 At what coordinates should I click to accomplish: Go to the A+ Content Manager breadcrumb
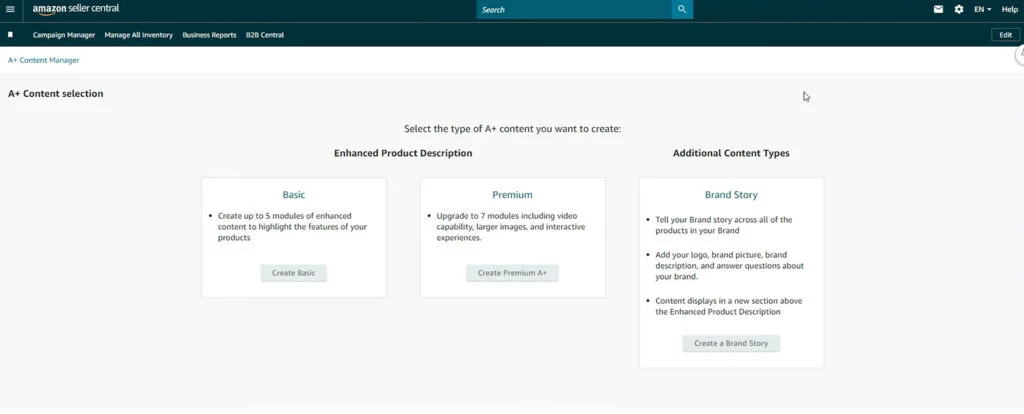click(44, 60)
